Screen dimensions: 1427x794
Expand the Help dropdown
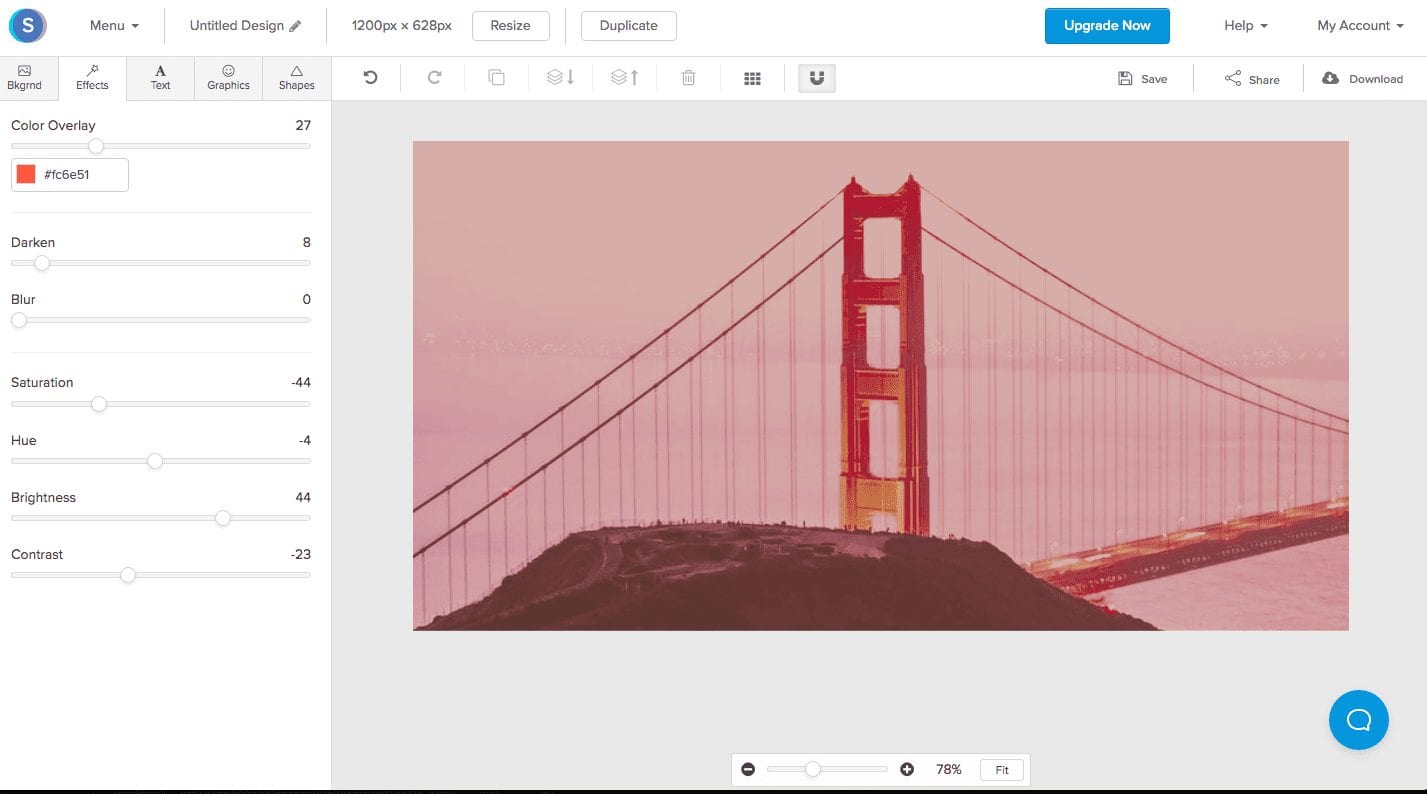point(1246,26)
